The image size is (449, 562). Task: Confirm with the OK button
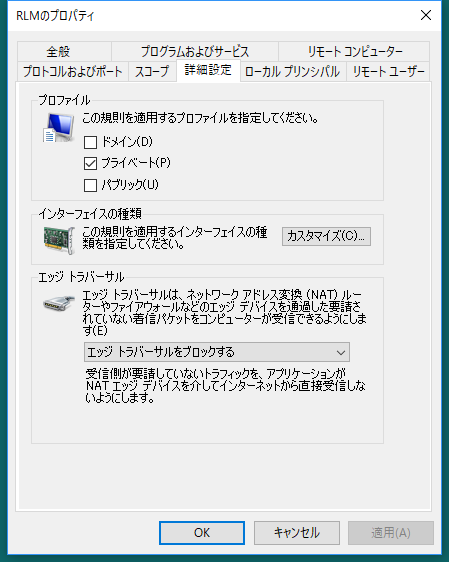pos(202,533)
